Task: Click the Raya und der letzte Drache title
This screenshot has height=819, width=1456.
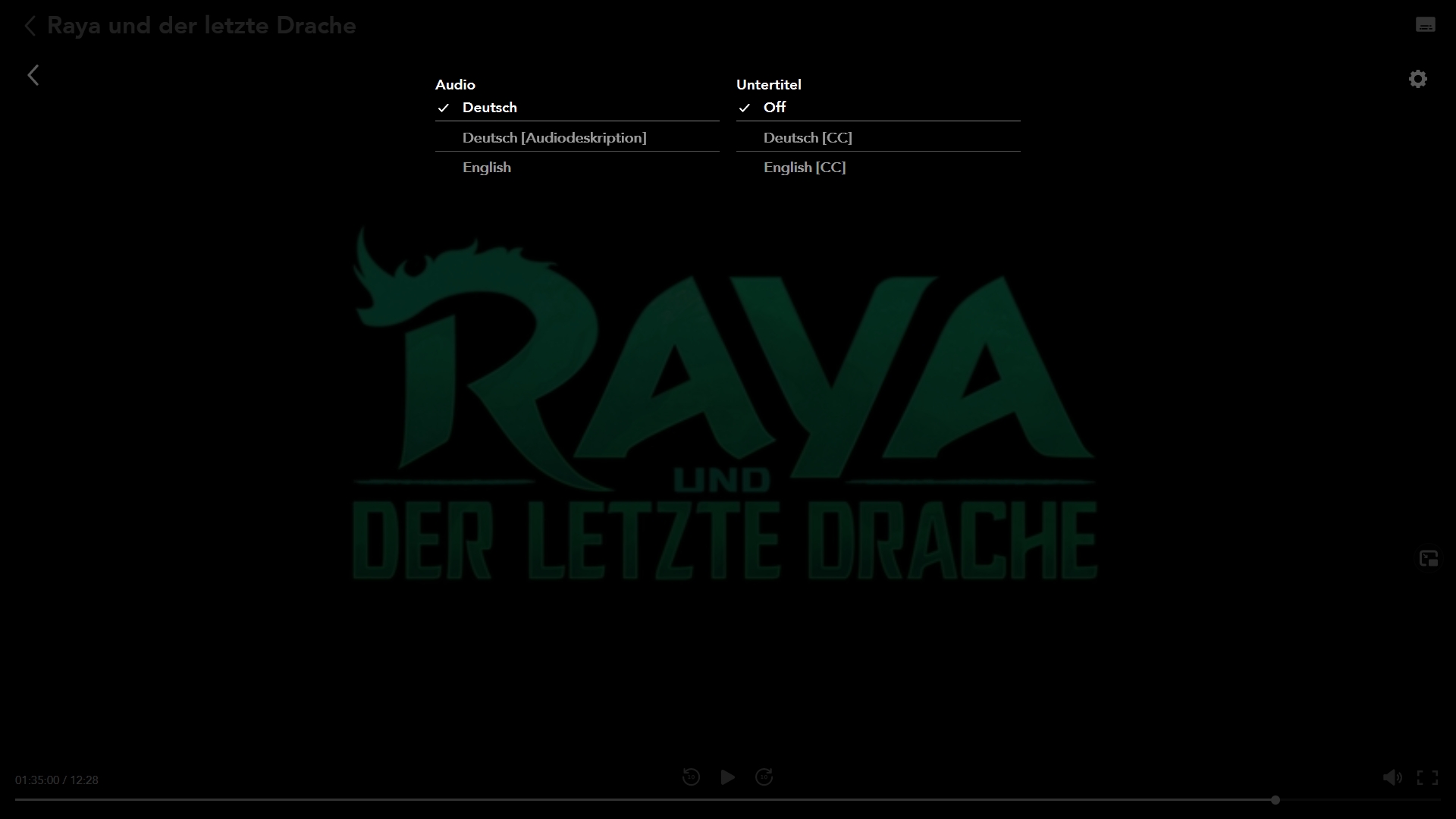Action: tap(202, 26)
